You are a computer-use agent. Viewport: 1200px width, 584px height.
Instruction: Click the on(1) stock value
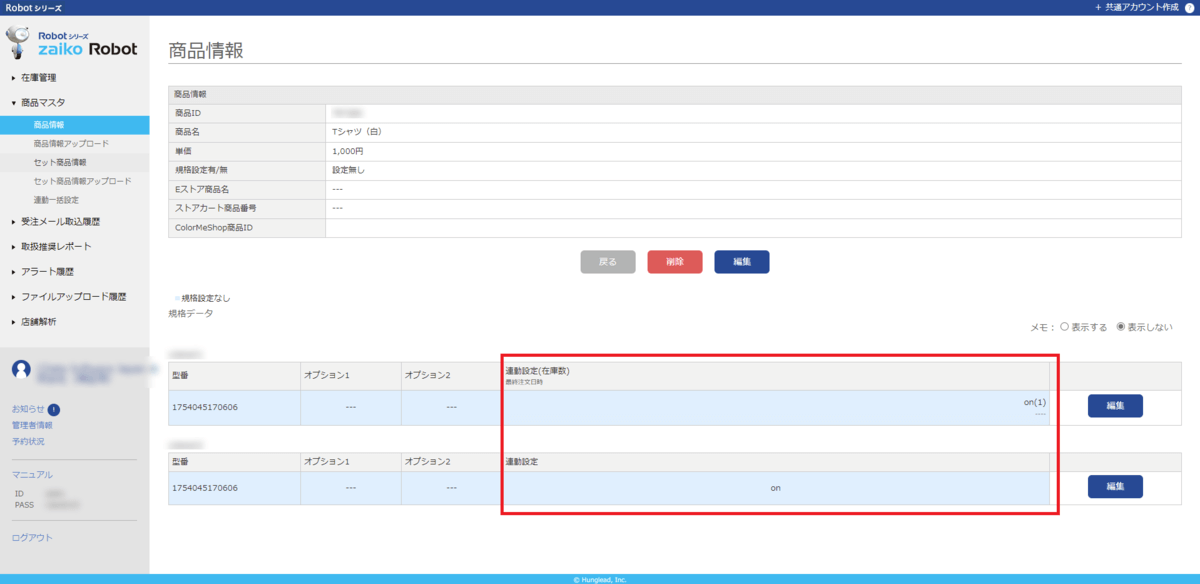(x=1034, y=402)
